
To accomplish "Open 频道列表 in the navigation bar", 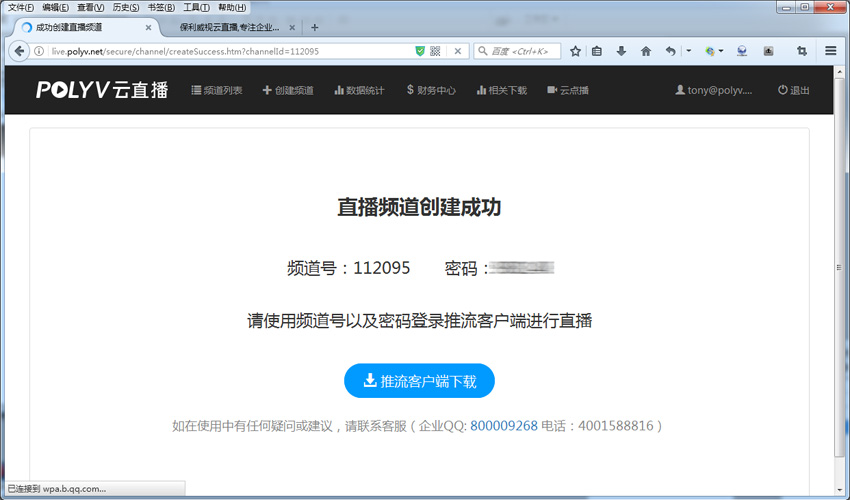I will [217, 90].
